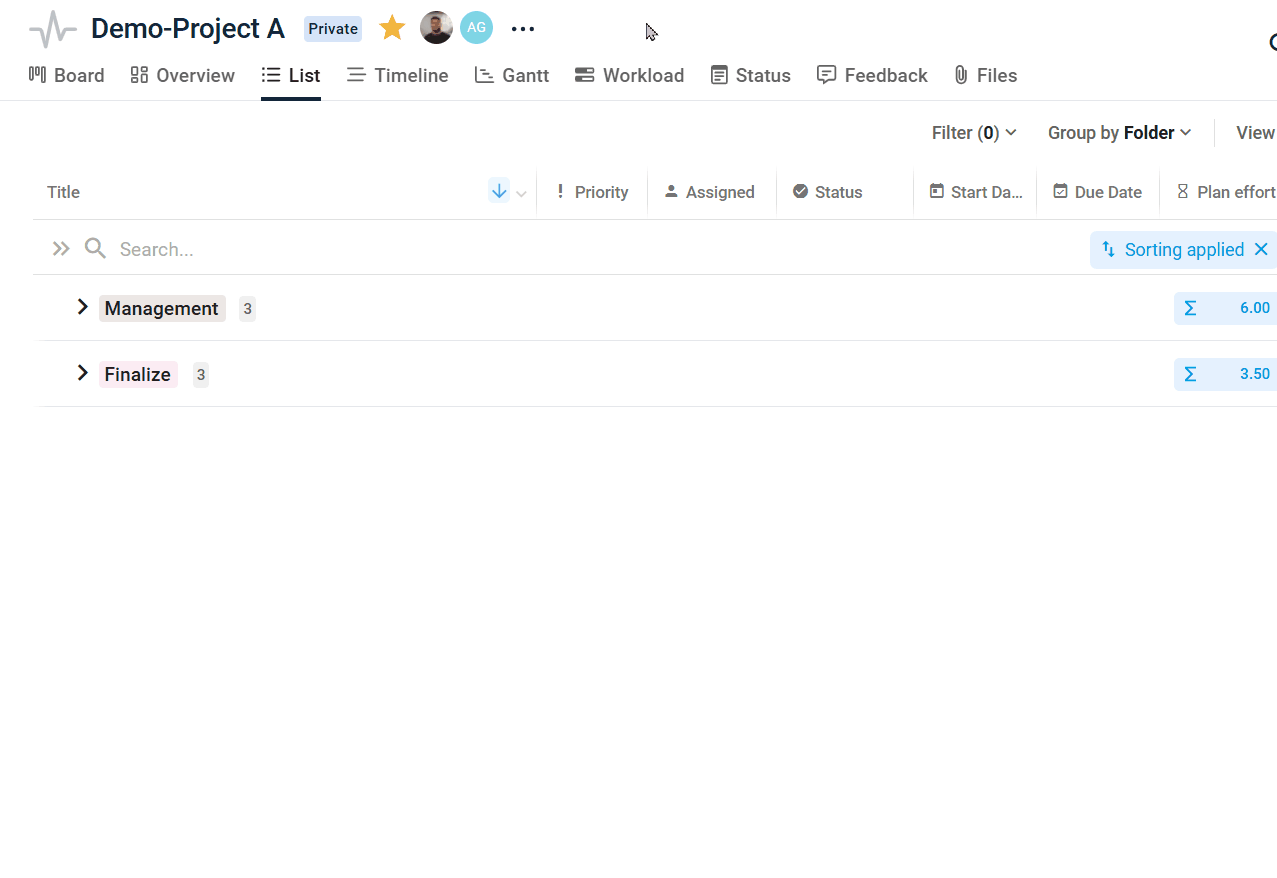This screenshot has height=878, width=1277.
Task: Click the Private visibility badge
Action: click(x=333, y=29)
